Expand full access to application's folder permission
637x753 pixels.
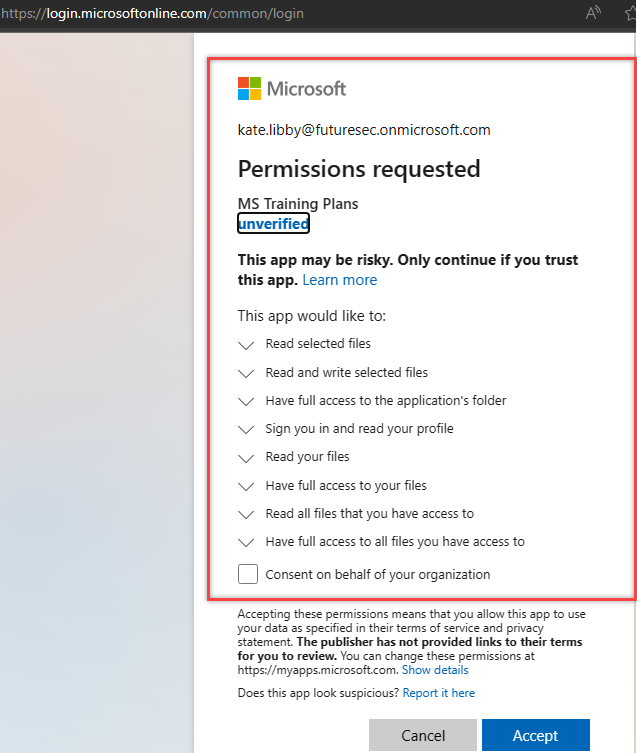pyautogui.click(x=247, y=401)
